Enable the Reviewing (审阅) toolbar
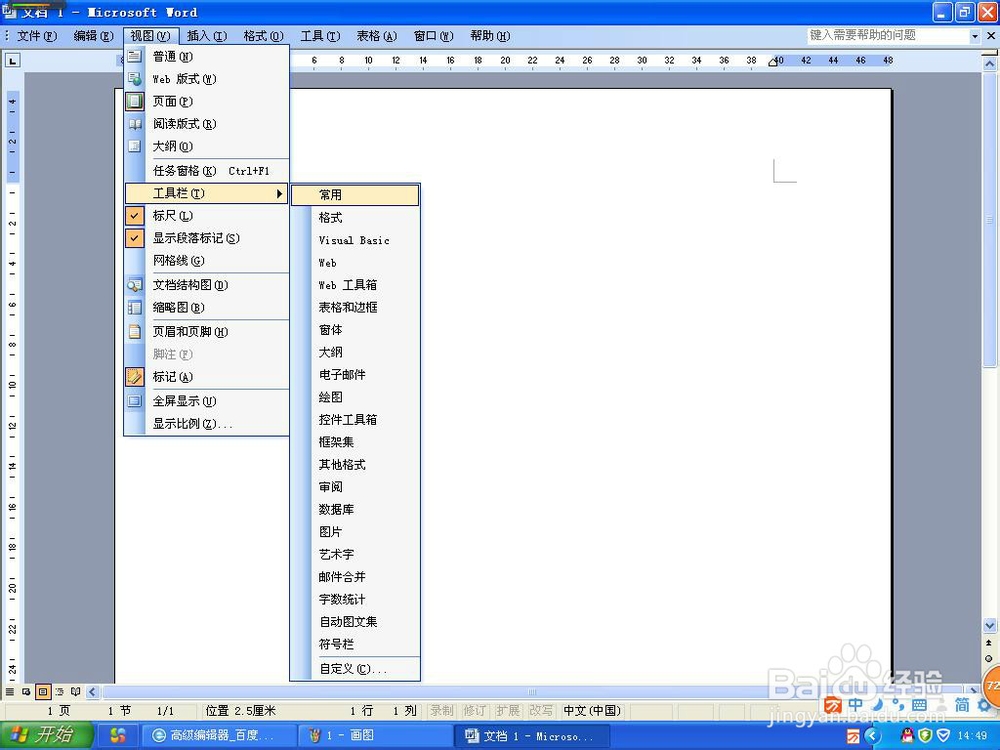The image size is (1000, 750). tap(355, 487)
